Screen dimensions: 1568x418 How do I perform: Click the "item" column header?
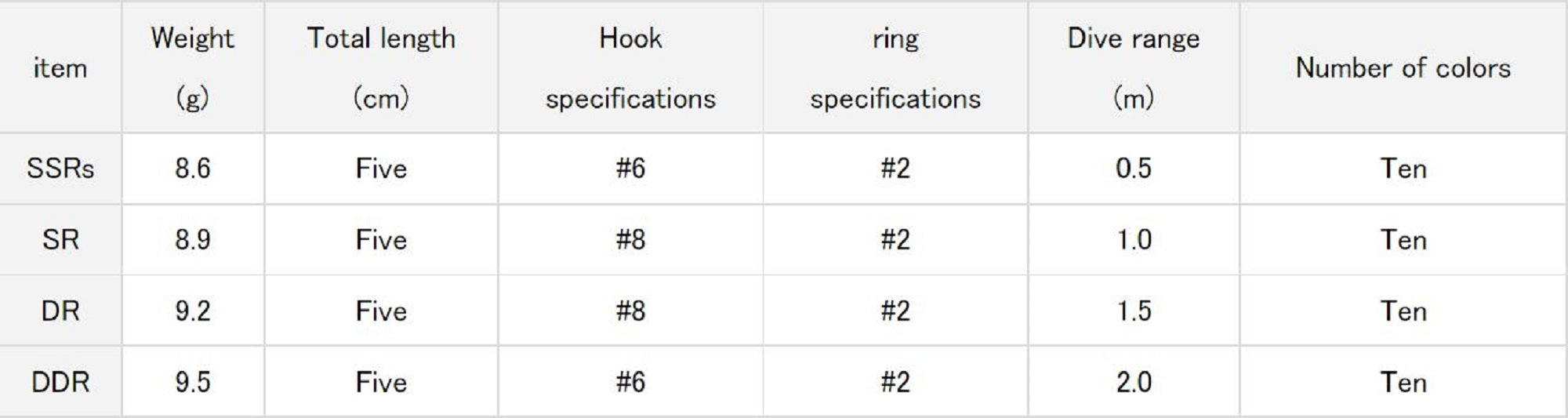click(x=60, y=68)
